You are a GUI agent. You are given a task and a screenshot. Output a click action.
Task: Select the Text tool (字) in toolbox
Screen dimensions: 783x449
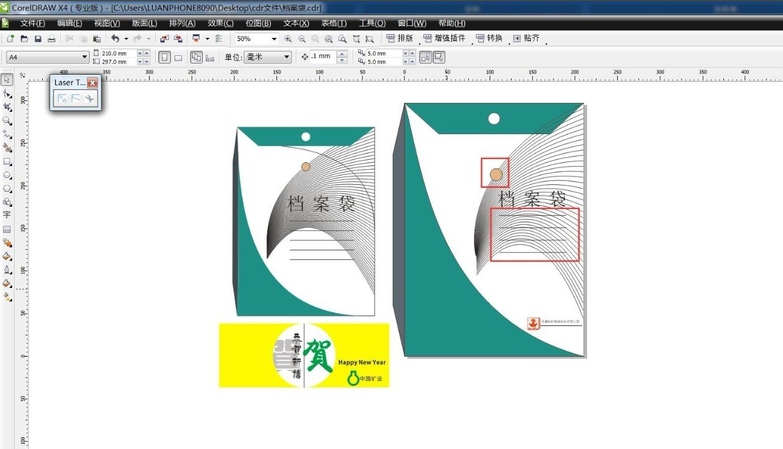tap(7, 215)
